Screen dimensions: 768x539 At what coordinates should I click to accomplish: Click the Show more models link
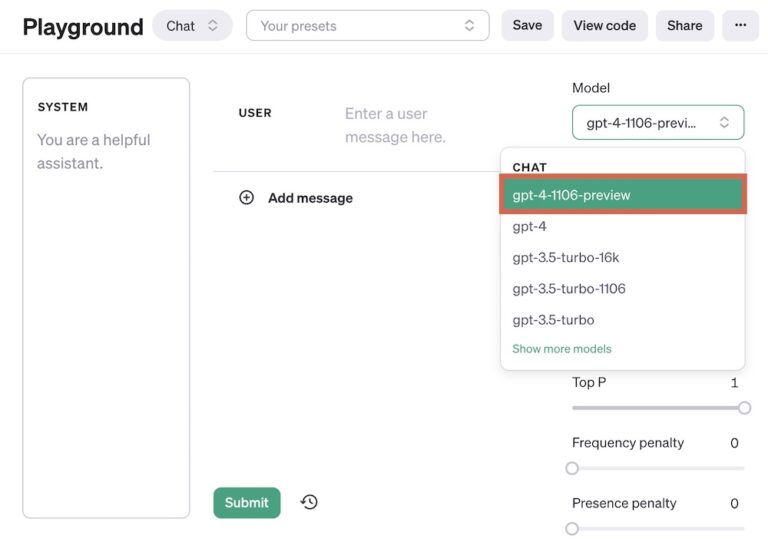562,349
